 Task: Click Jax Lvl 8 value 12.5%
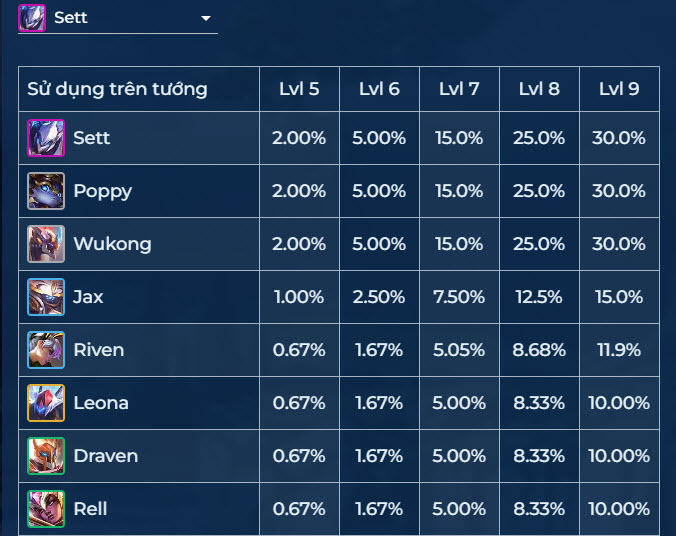click(x=539, y=297)
